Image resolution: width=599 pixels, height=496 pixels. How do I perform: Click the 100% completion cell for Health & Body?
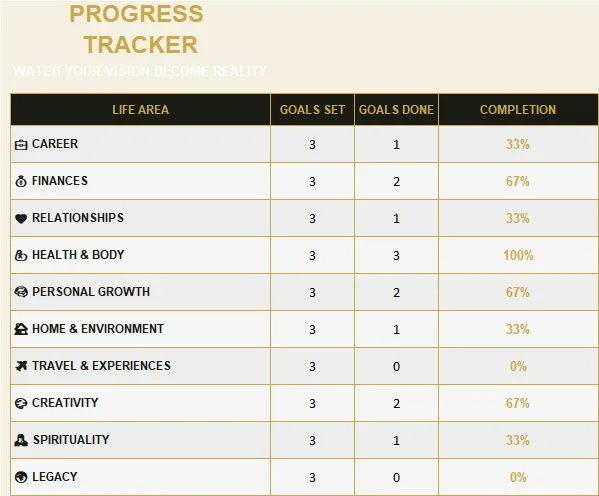coord(518,255)
